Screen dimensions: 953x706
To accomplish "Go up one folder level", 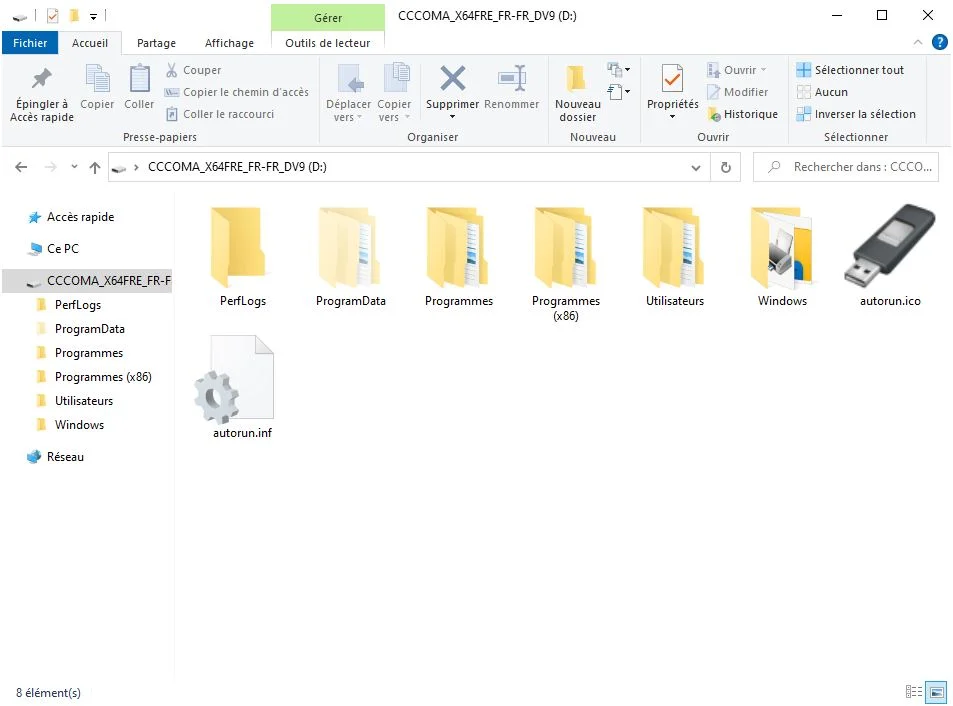I will click(95, 167).
